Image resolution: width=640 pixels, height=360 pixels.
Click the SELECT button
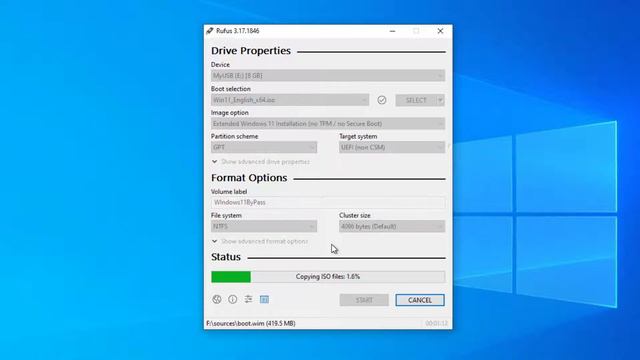416,100
